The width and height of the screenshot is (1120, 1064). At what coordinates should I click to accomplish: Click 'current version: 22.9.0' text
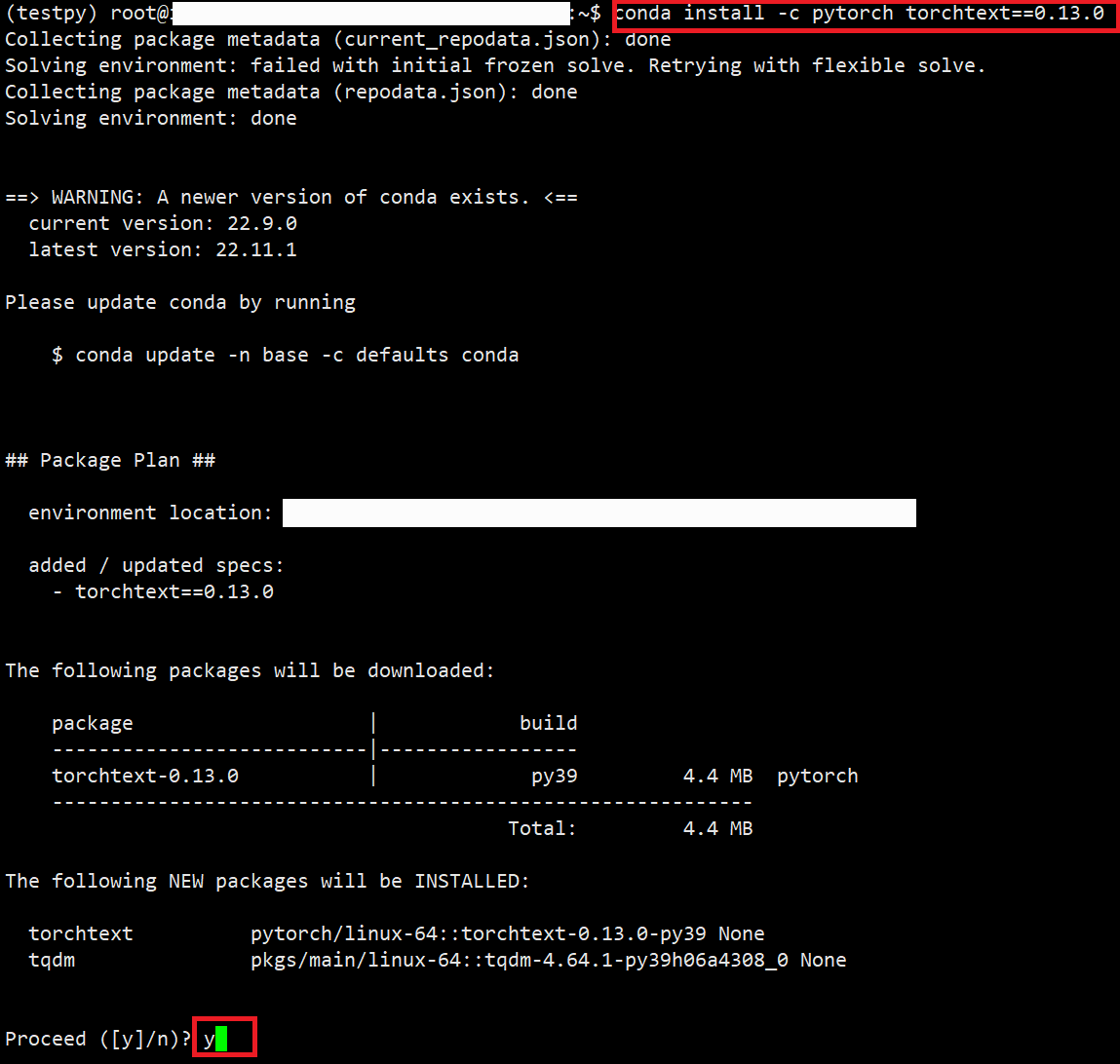click(x=163, y=224)
